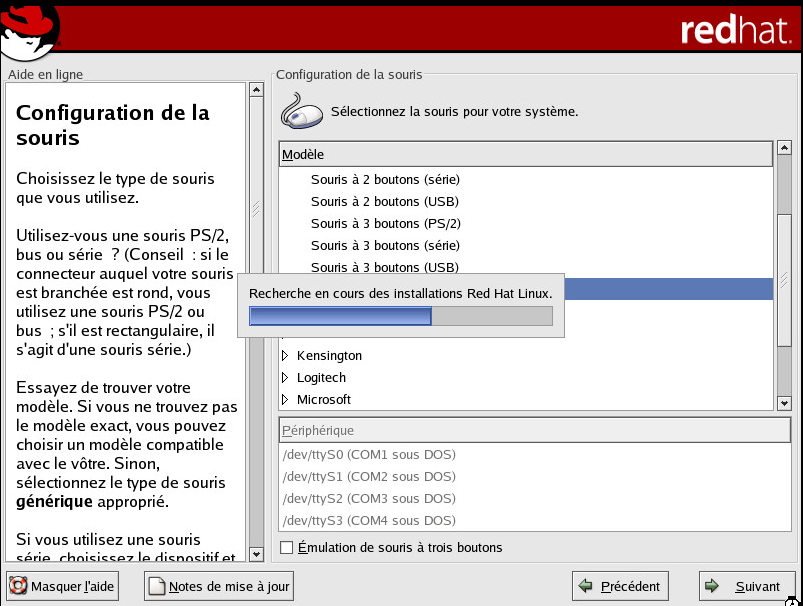
Task: Select Souris à 2 boutons (série)
Action: (x=385, y=180)
